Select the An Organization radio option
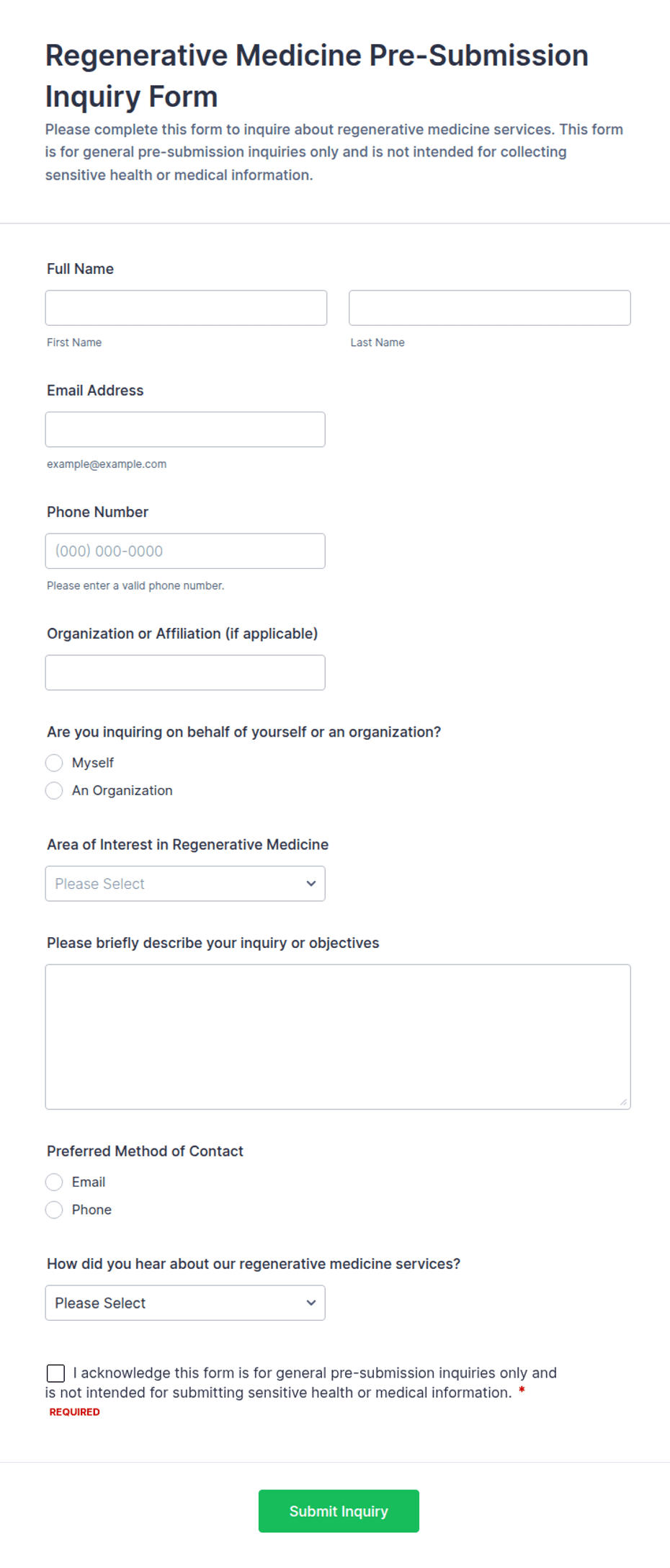 [x=54, y=791]
